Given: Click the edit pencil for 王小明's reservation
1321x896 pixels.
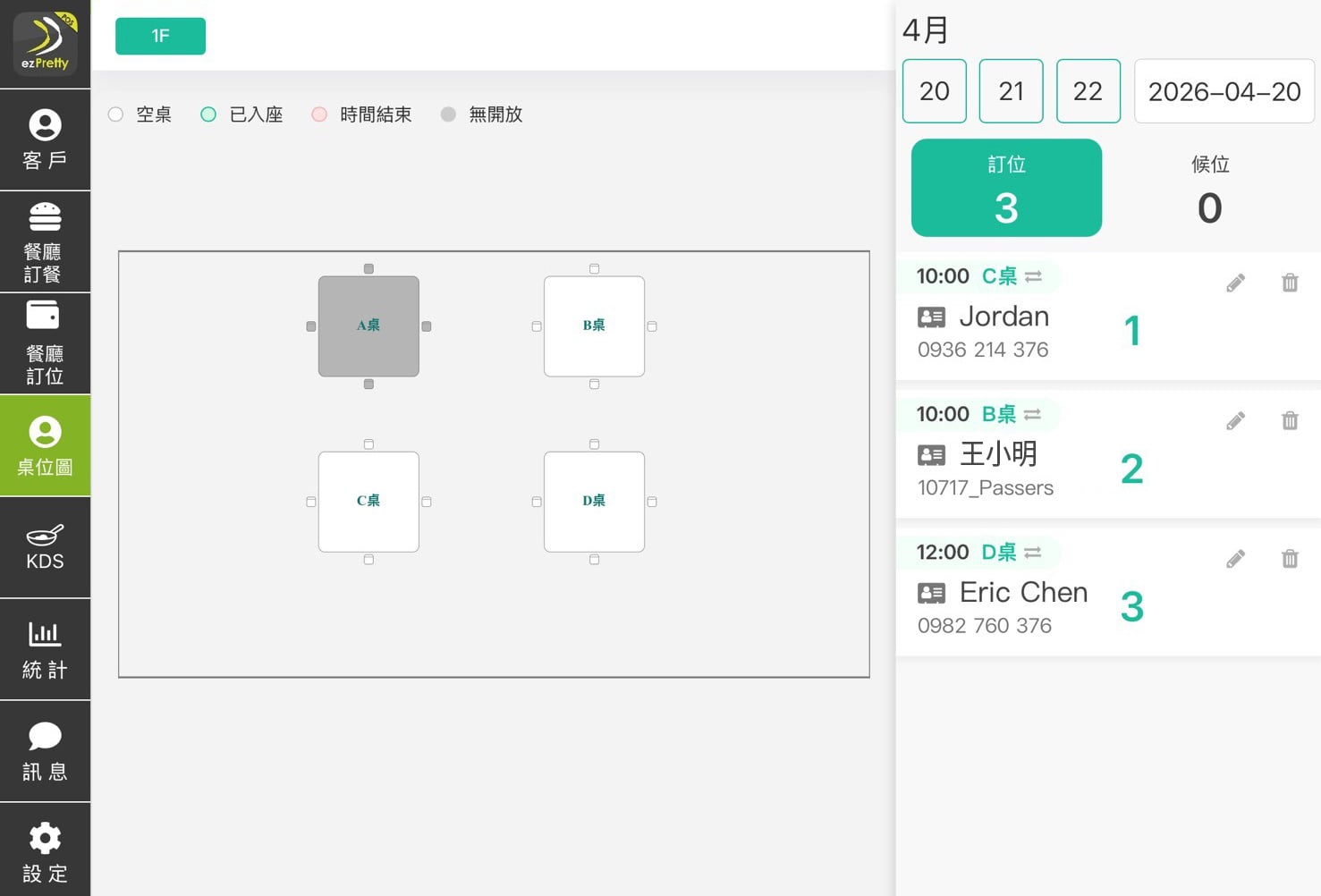Looking at the screenshot, I should point(1235,421).
